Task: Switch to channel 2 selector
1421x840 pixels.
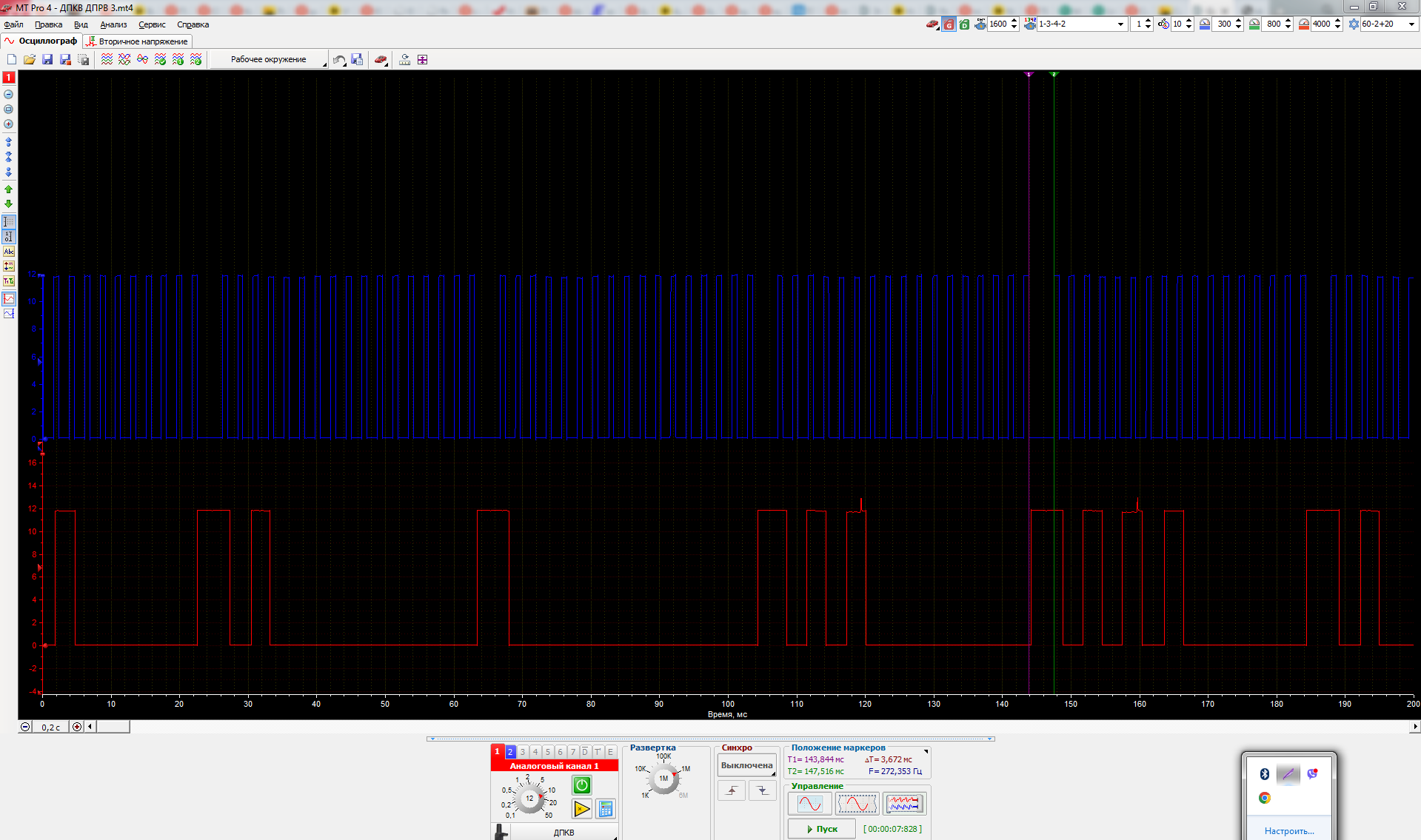Action: (510, 752)
